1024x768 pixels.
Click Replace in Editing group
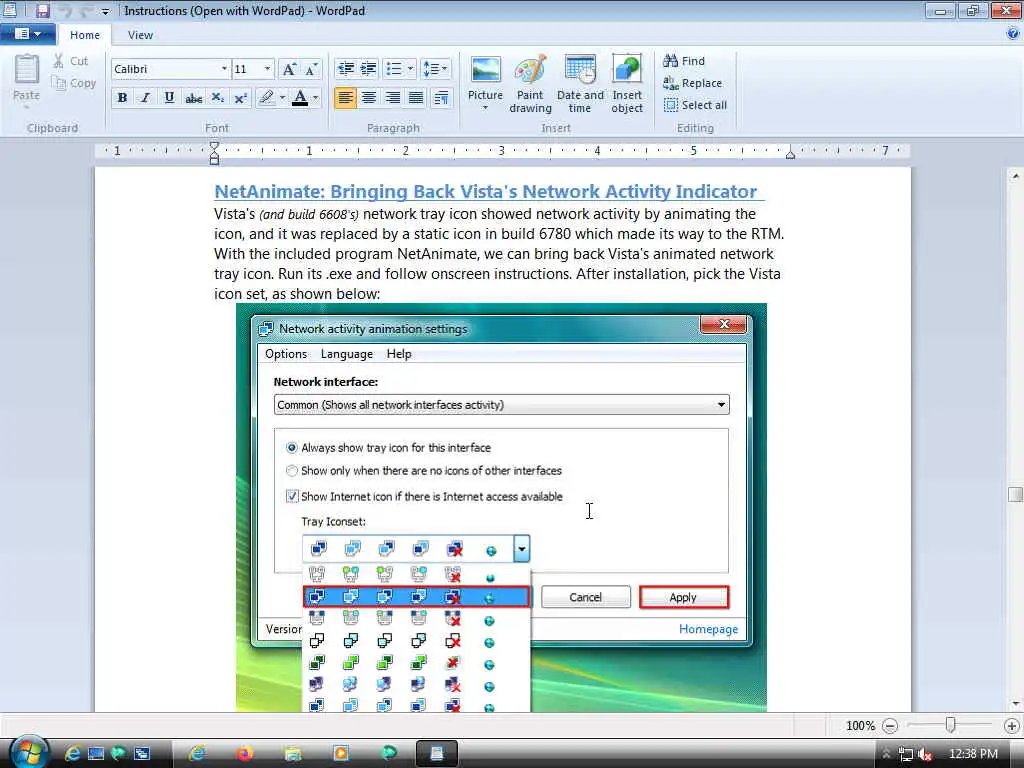click(x=692, y=83)
